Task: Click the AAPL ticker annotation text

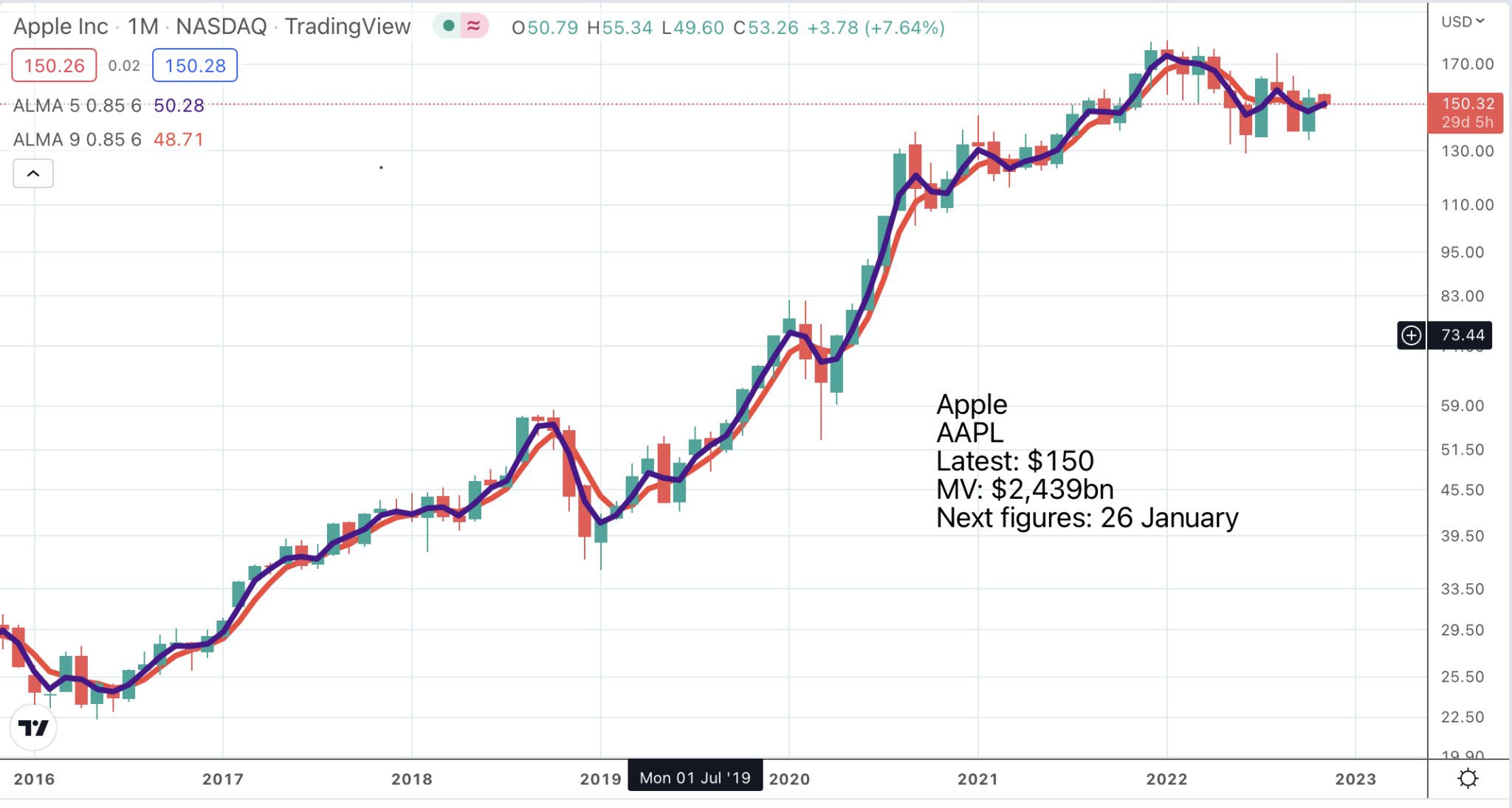Action: point(969,432)
